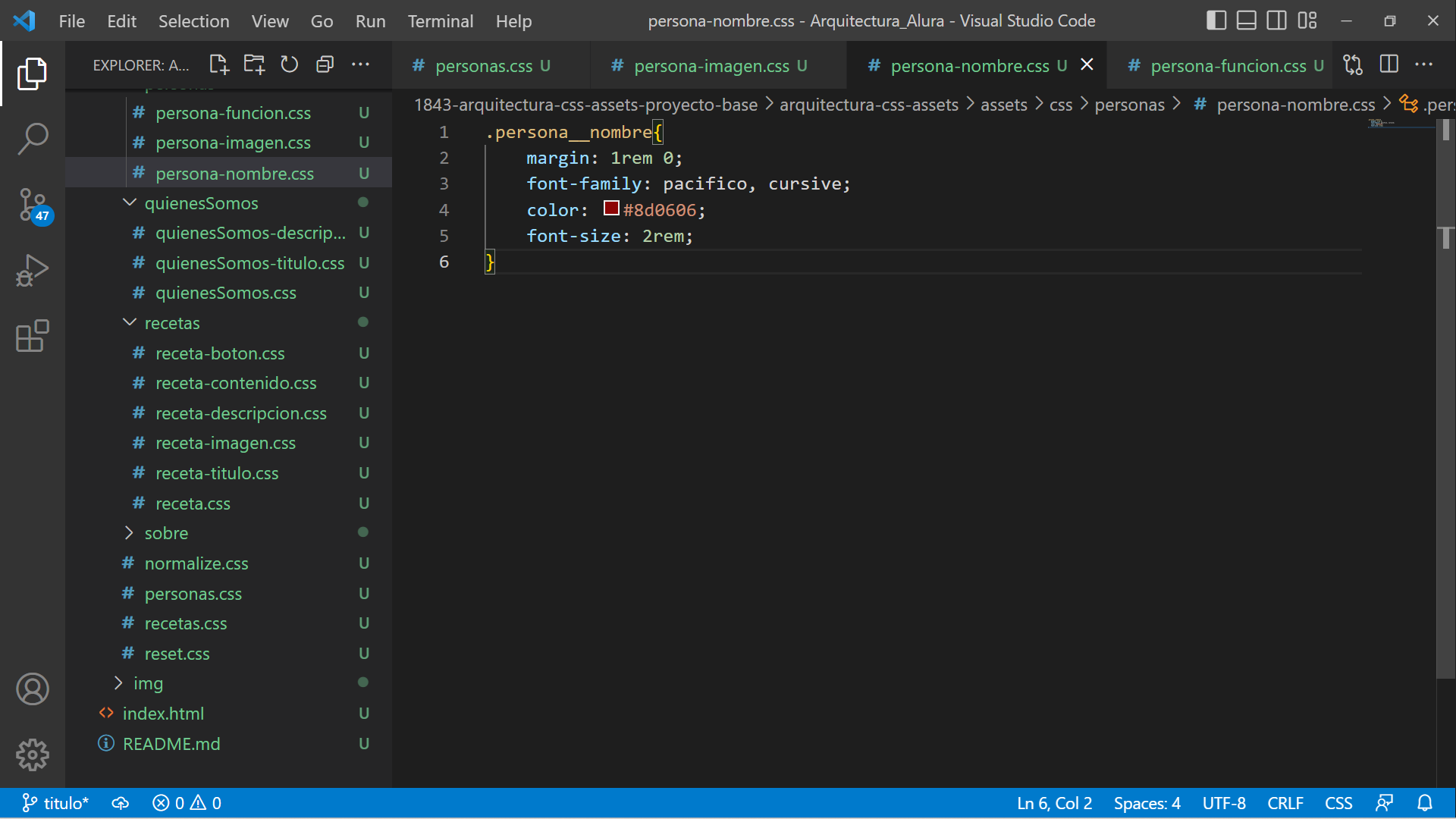Open Source Control view with 47 changes
The image size is (1456, 819).
coord(33,206)
